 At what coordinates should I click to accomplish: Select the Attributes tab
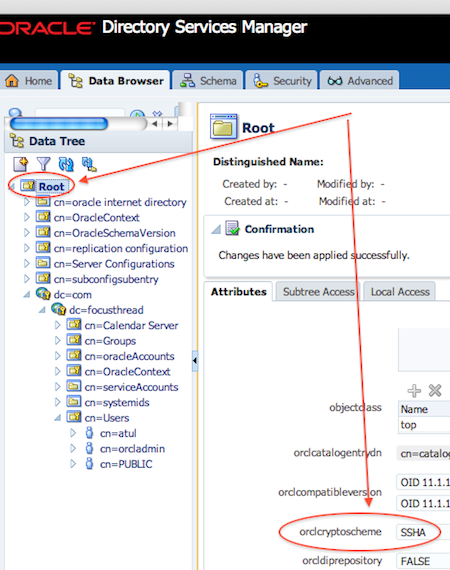(x=238, y=291)
